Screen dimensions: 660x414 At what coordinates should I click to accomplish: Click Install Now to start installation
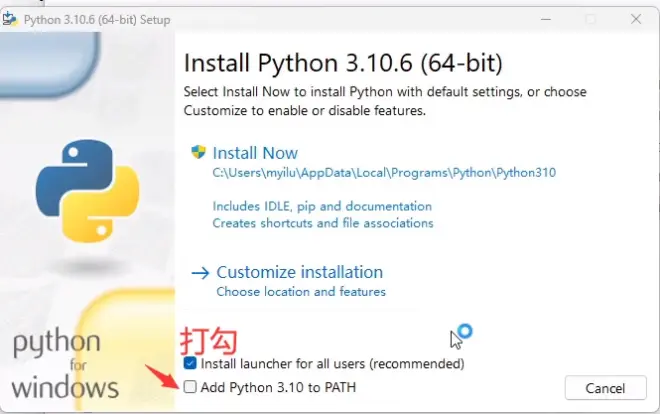click(255, 153)
